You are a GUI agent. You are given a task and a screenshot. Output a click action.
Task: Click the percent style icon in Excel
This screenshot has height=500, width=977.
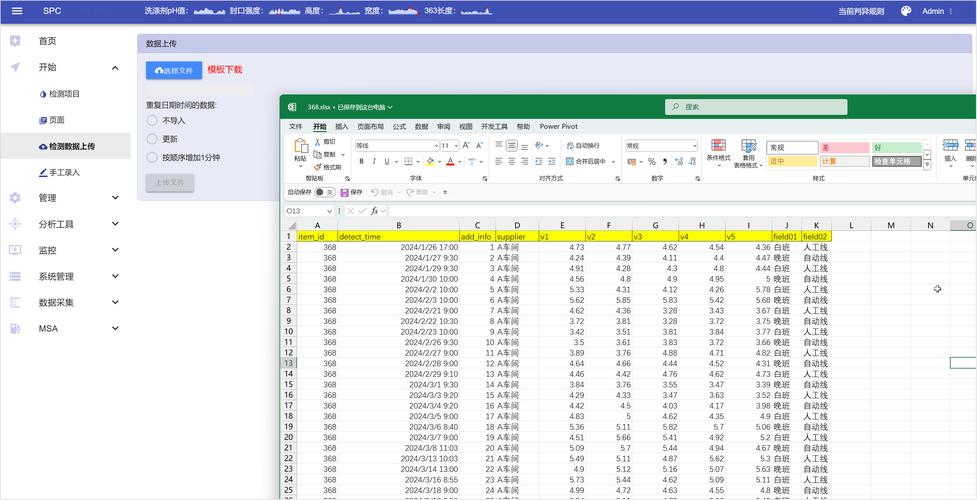click(651, 161)
